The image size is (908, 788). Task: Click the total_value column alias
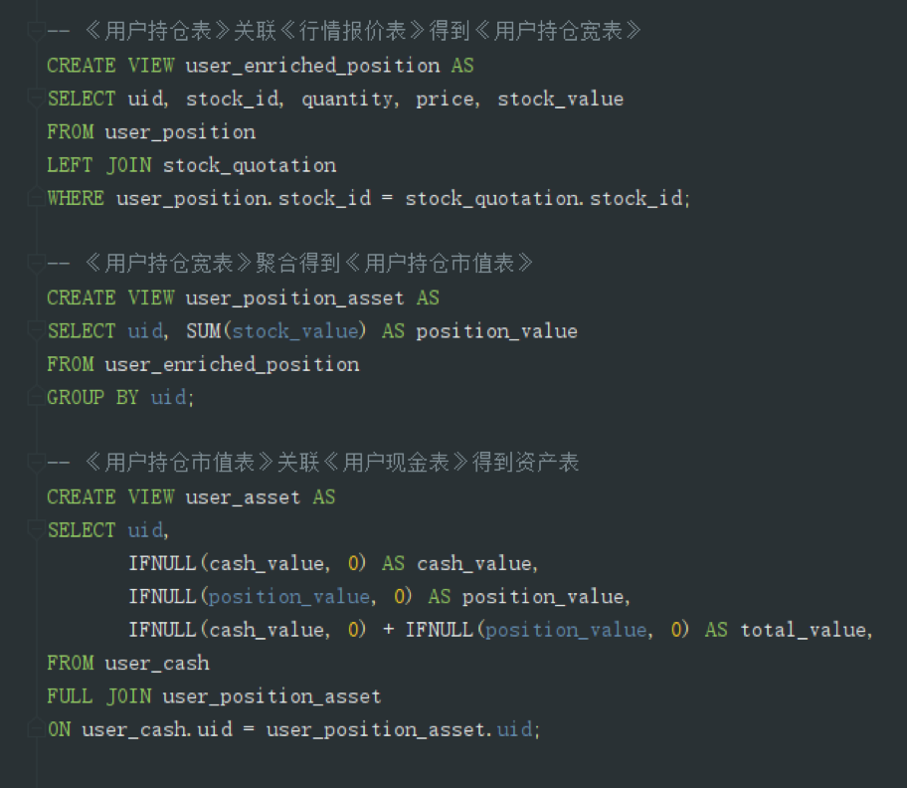(804, 630)
